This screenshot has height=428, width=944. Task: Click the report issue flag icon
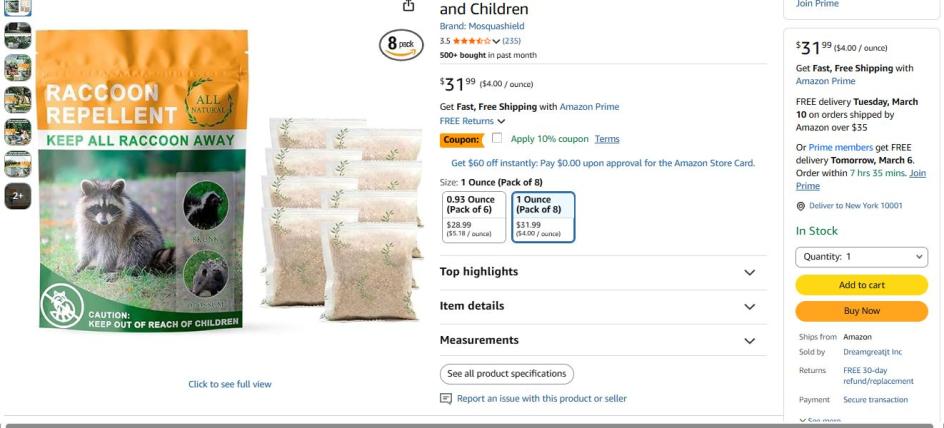pos(446,399)
